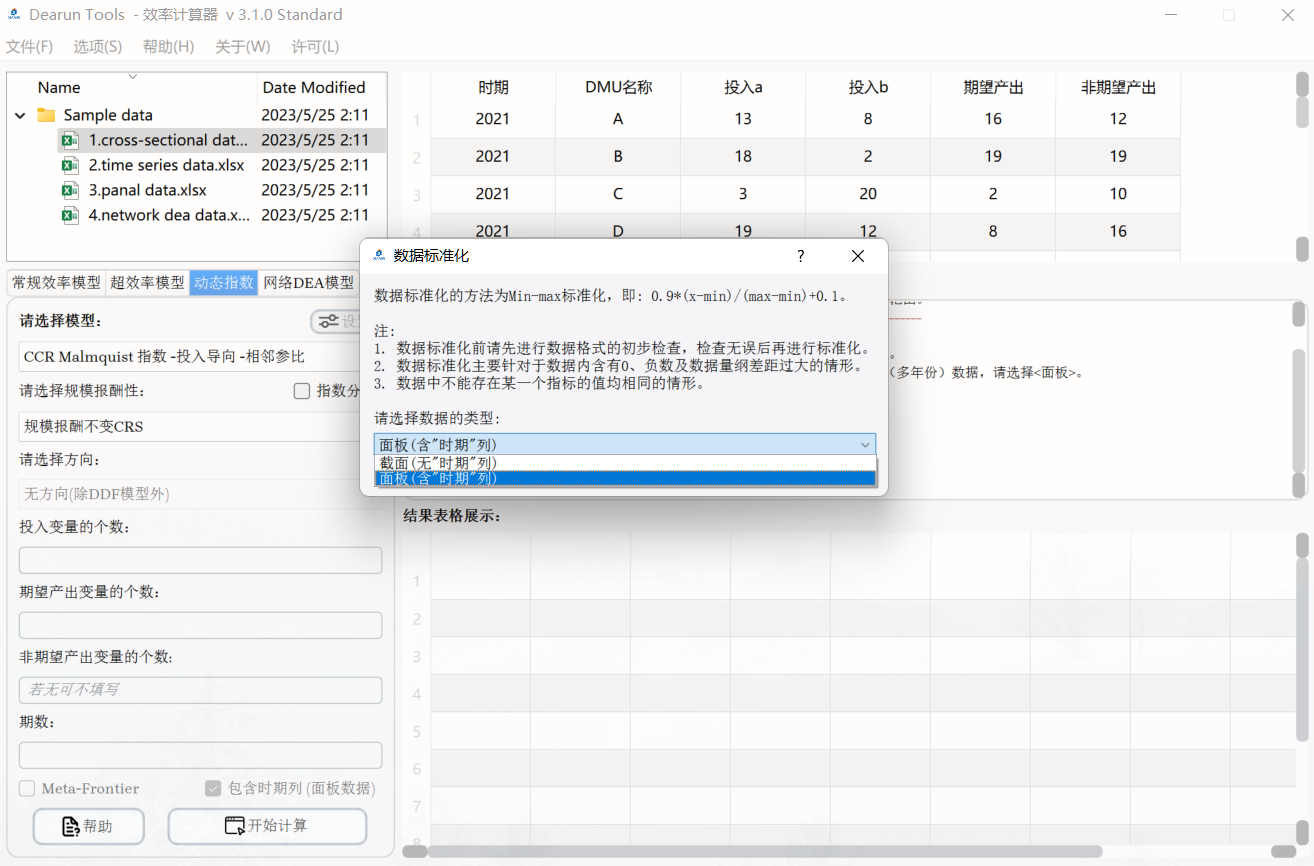Click the Excel icon for 2.time series data.xlsx
Image resolution: width=1314 pixels, height=866 pixels.
[68, 165]
